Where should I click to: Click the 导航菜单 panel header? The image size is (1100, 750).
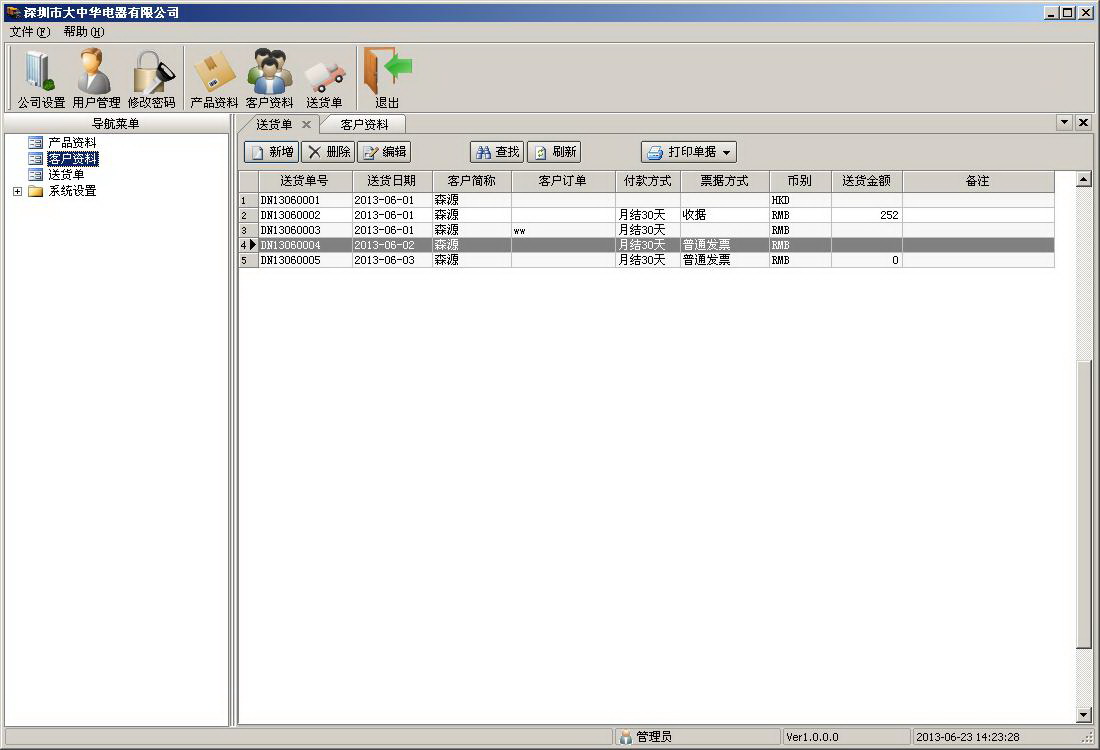(116, 123)
